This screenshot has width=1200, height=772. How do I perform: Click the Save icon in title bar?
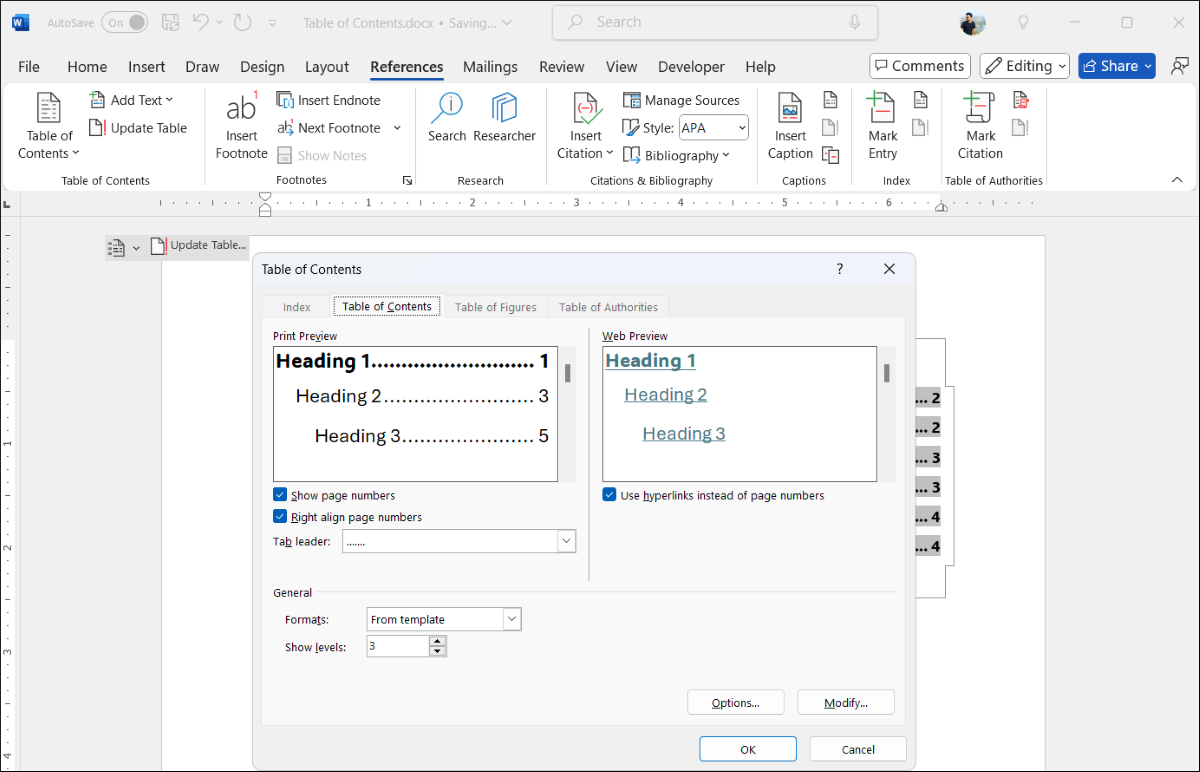(170, 22)
